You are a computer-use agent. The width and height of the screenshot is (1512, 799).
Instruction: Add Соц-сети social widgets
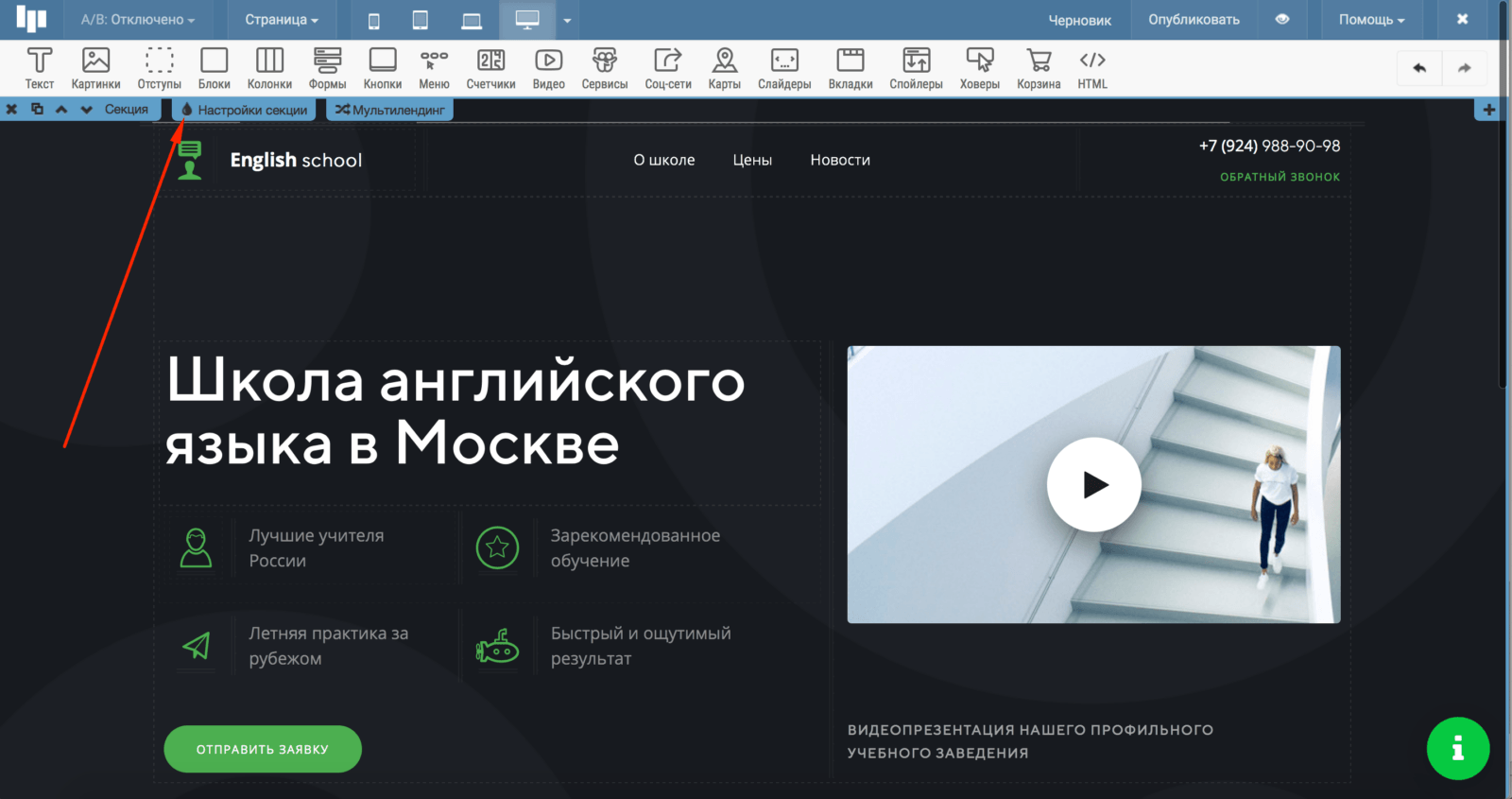[668, 69]
